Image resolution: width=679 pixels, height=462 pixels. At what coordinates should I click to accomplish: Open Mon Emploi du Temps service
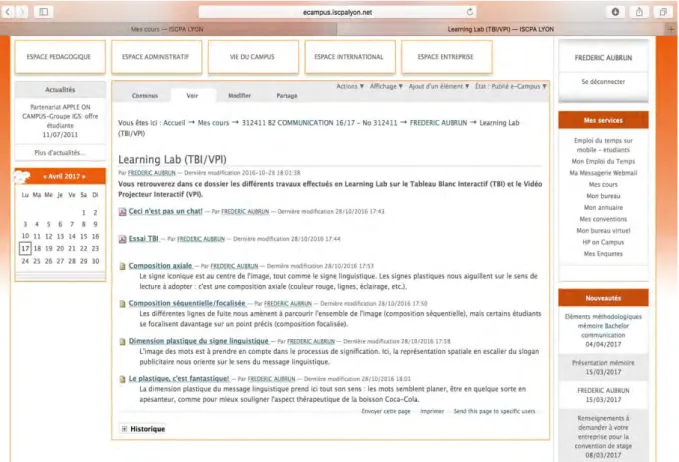point(603,162)
